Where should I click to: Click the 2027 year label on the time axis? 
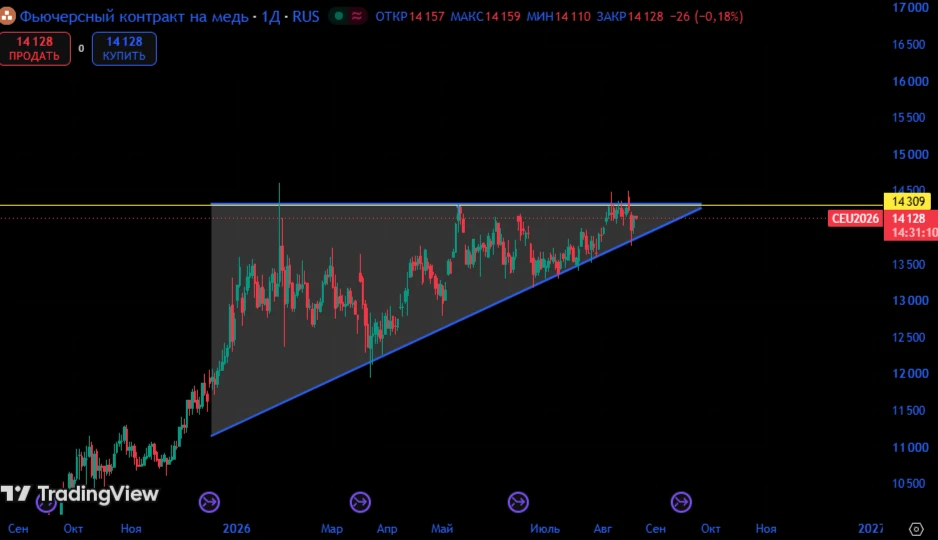(x=871, y=529)
